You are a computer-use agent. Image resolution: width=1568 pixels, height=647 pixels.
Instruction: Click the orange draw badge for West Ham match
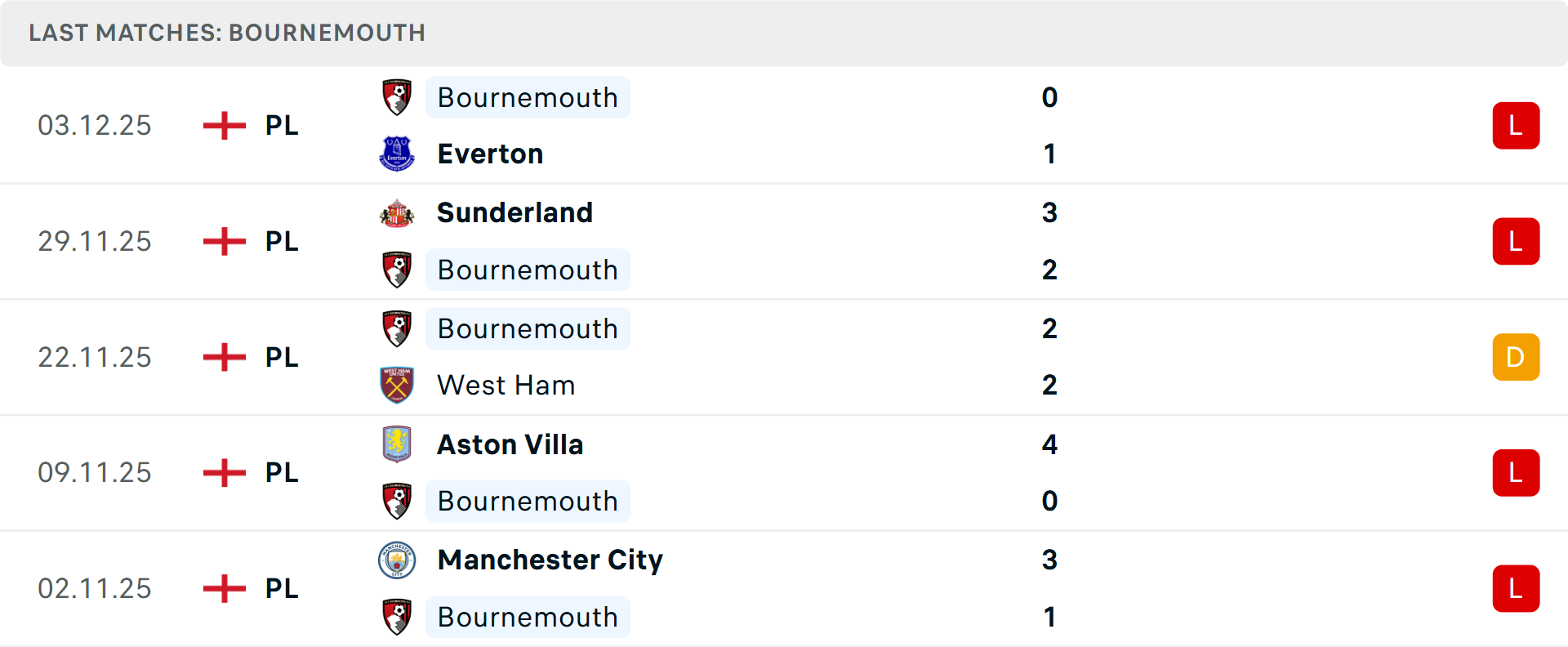pos(1516,357)
